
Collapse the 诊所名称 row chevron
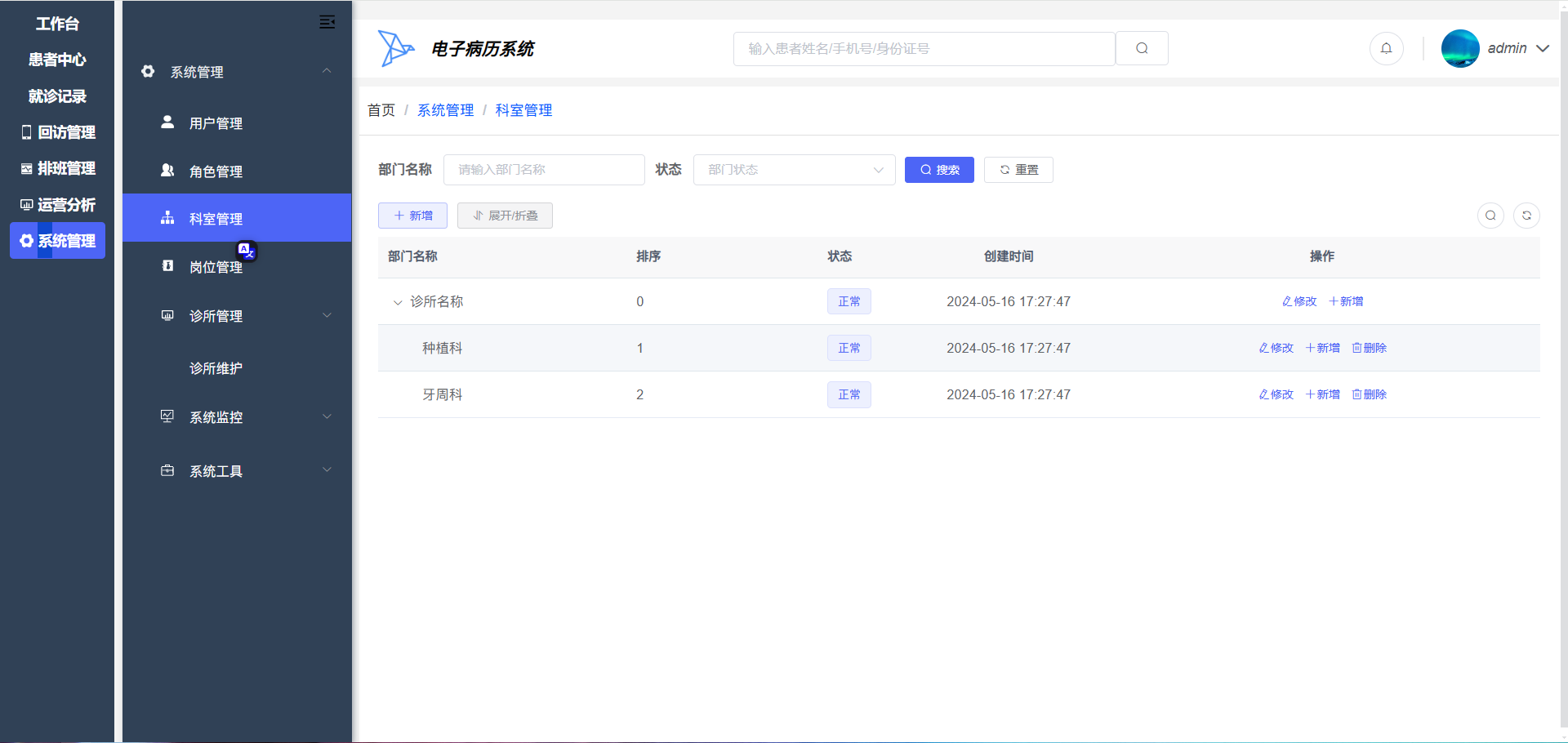click(x=398, y=302)
